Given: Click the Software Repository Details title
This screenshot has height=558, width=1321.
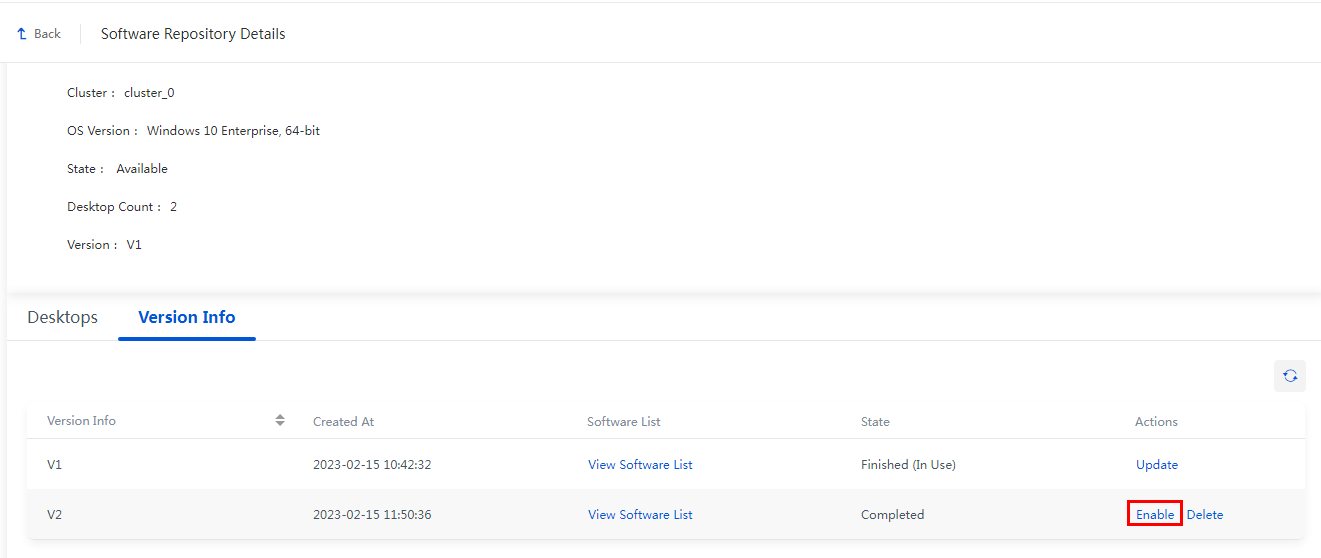Looking at the screenshot, I should click(x=193, y=34).
